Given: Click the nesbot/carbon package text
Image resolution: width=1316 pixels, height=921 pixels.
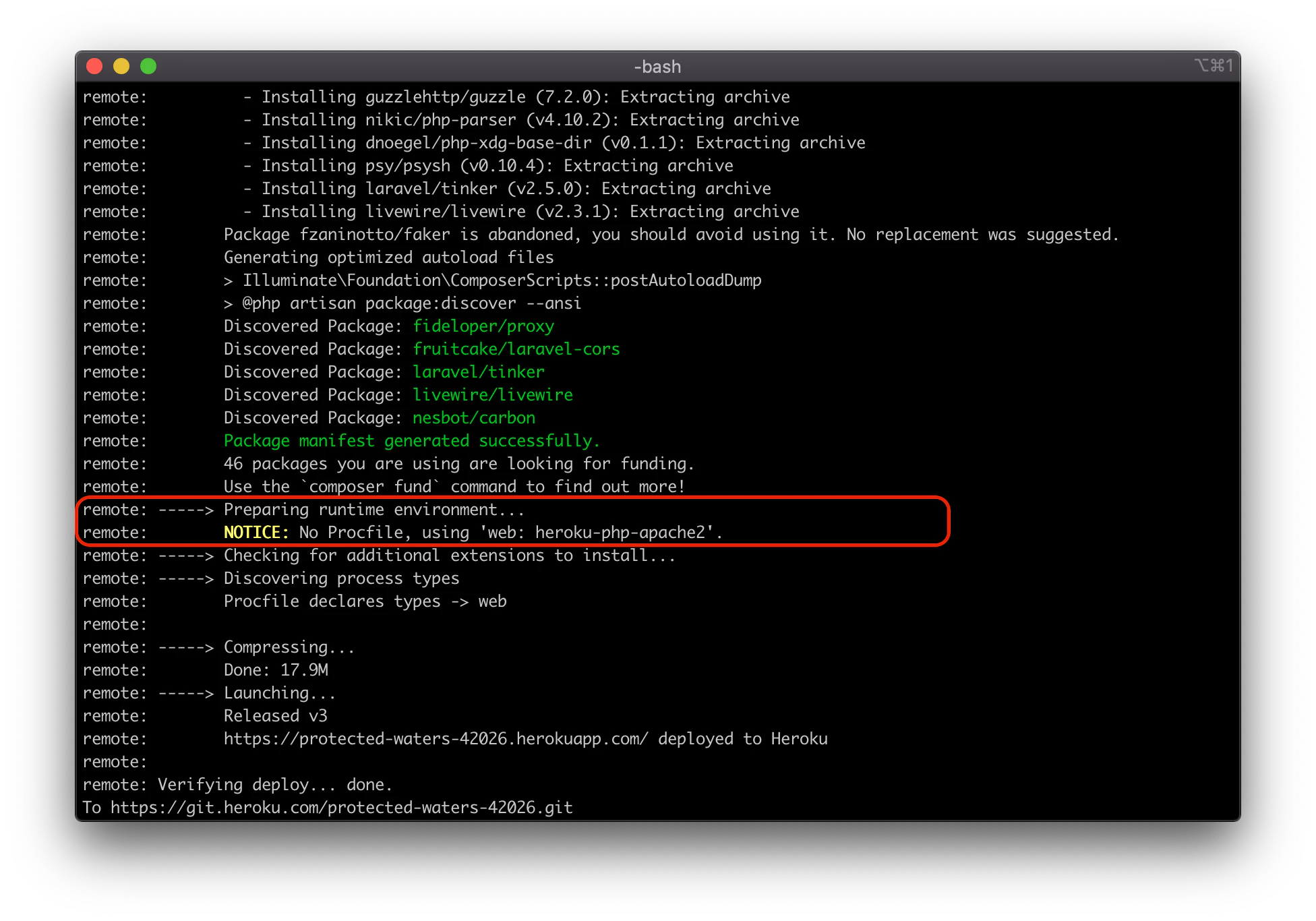Looking at the screenshot, I should [474, 418].
